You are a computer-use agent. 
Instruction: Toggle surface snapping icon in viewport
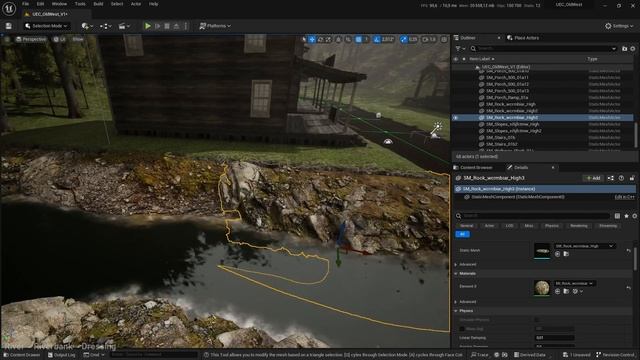[x=348, y=39]
